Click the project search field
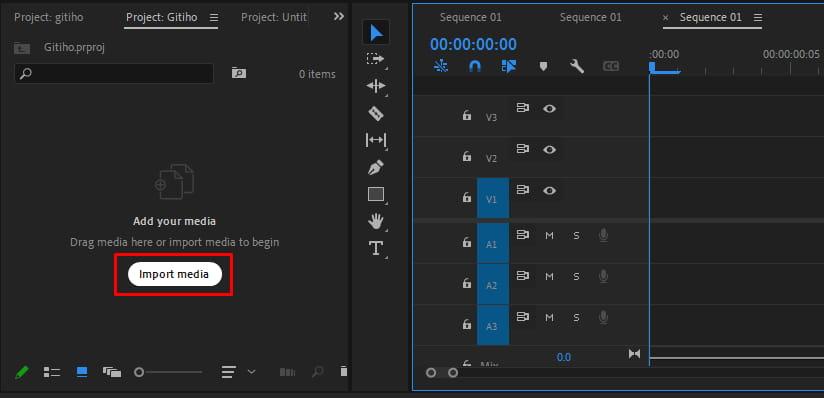 [x=114, y=74]
